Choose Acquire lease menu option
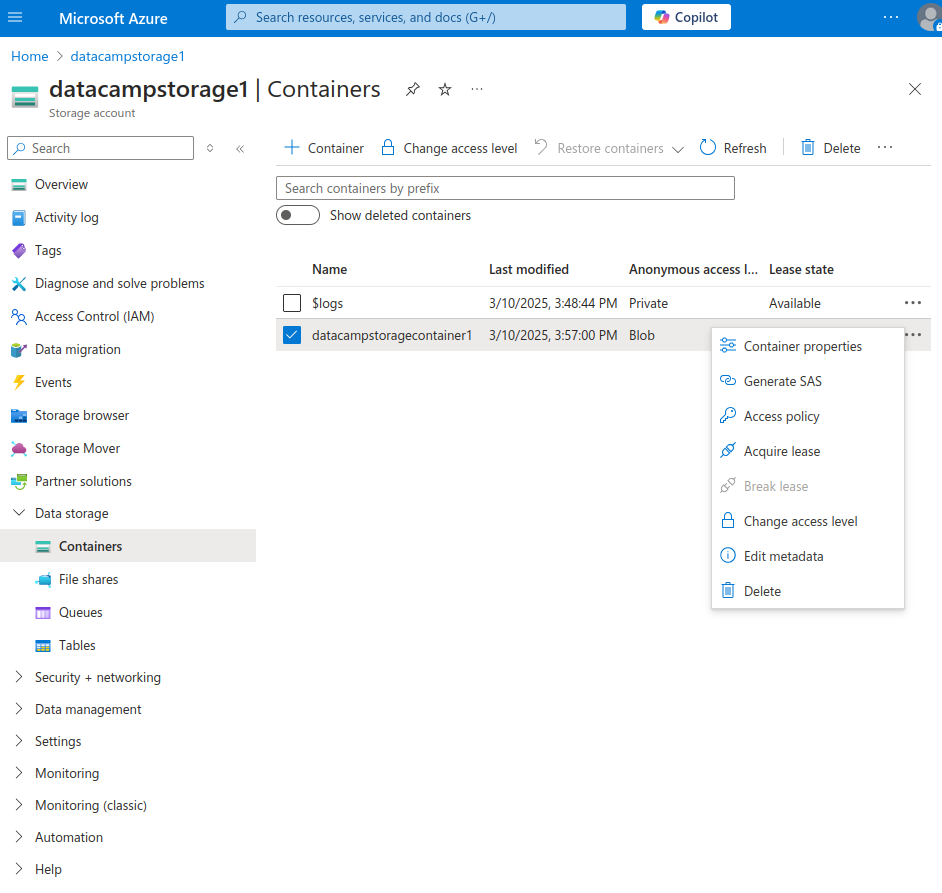The image size is (942, 893). (807, 451)
